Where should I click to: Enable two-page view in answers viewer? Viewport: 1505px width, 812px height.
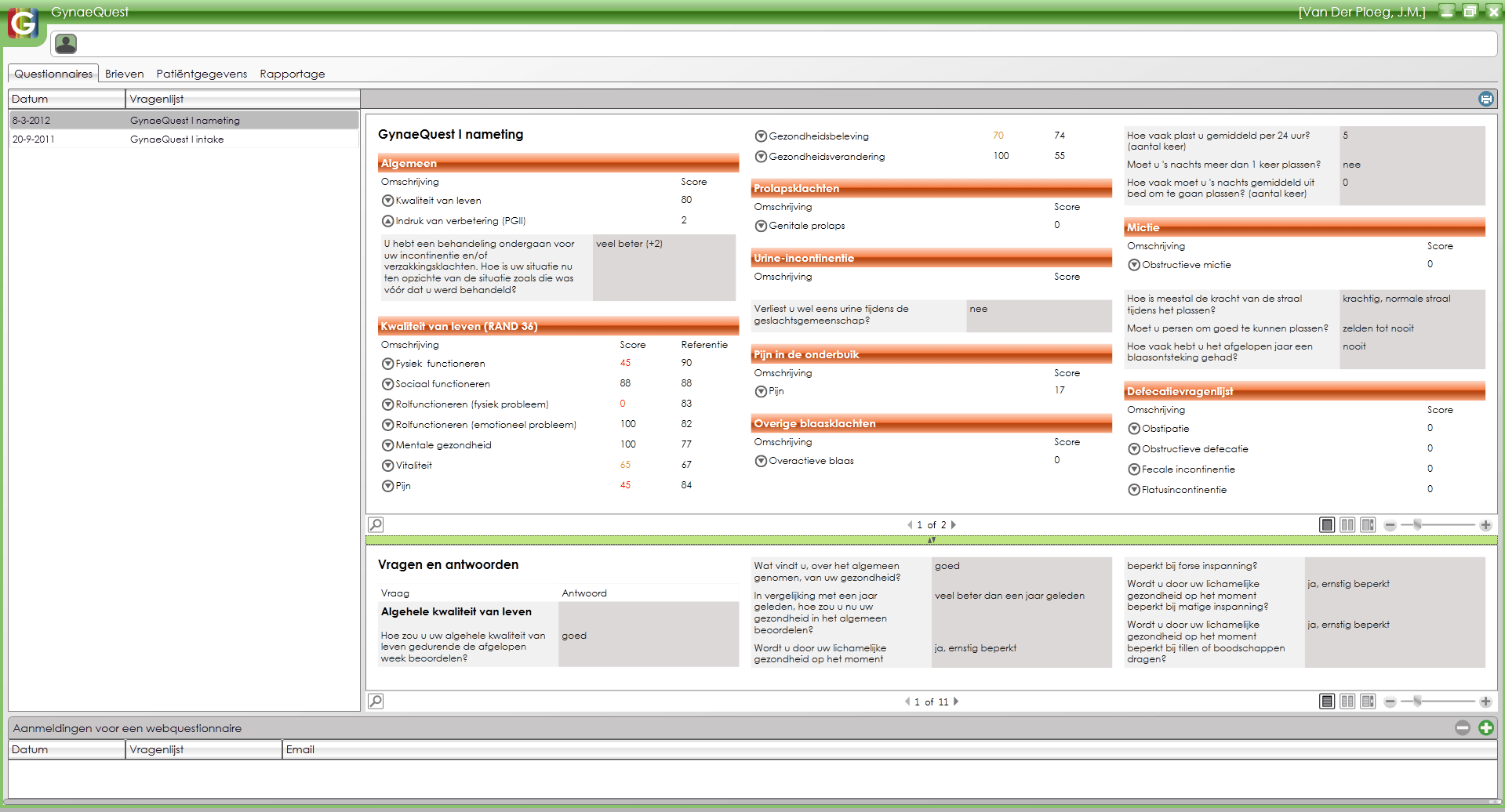[x=1347, y=701]
